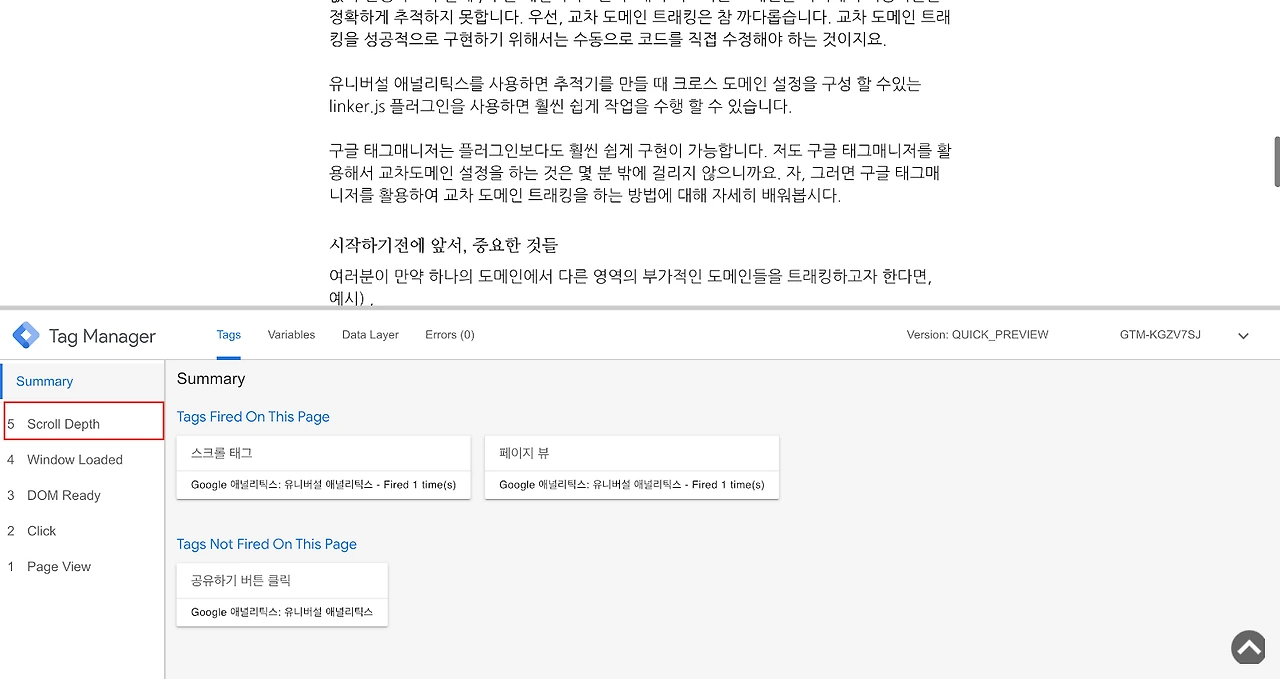Click the GTM-KGZV7SJ container ID text
Image resolution: width=1280 pixels, height=679 pixels.
[1160, 335]
